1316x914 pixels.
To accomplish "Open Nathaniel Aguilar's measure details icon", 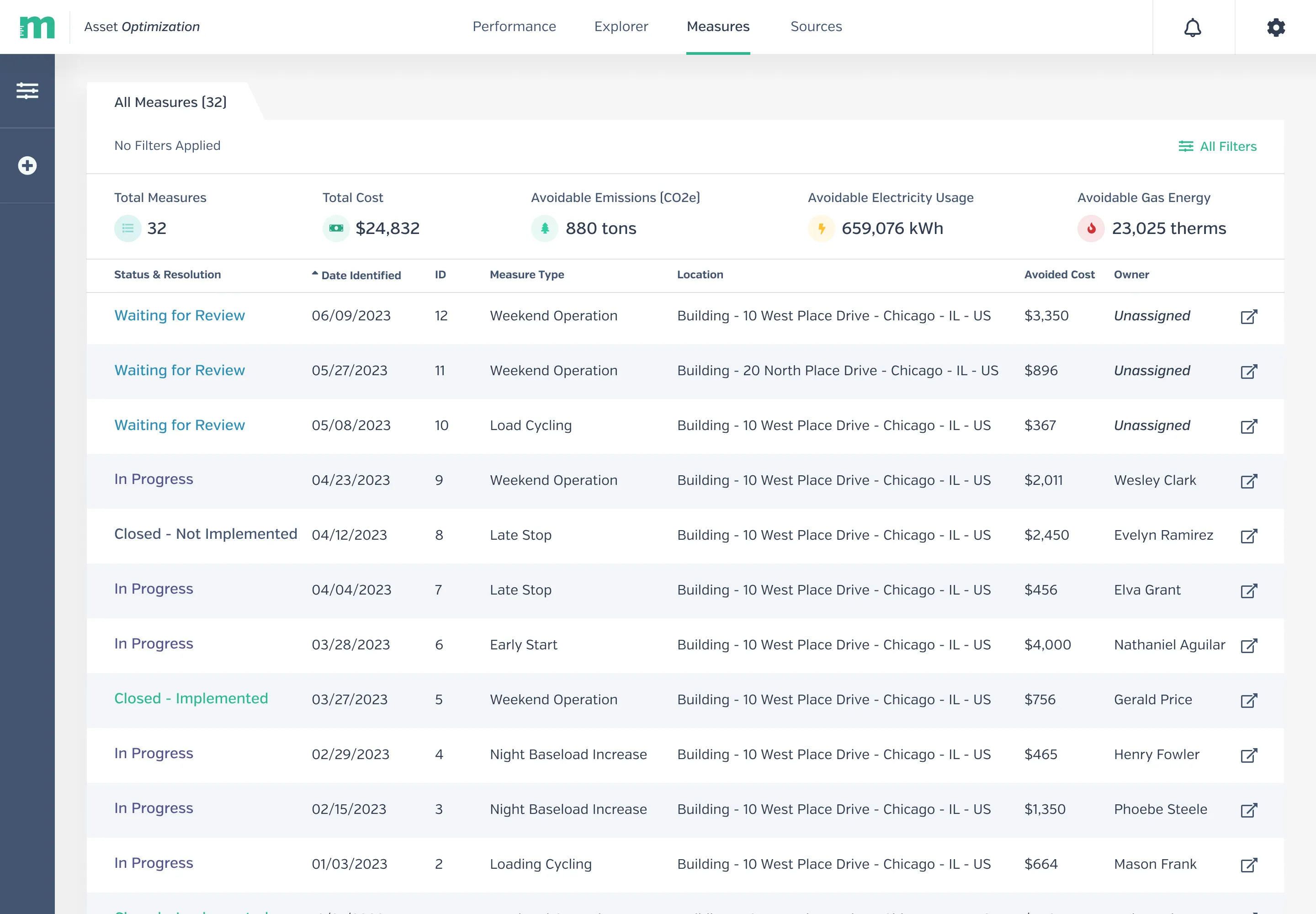I will [x=1248, y=645].
